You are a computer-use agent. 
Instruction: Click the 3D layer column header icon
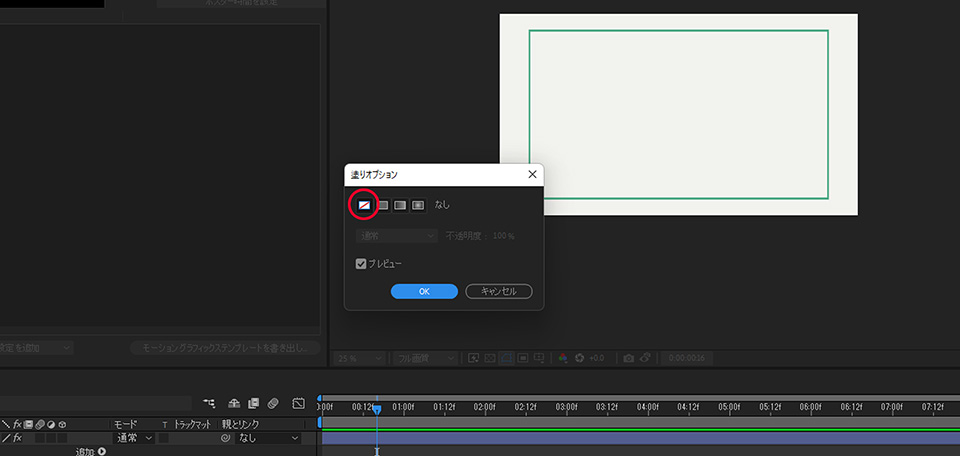click(x=62, y=424)
